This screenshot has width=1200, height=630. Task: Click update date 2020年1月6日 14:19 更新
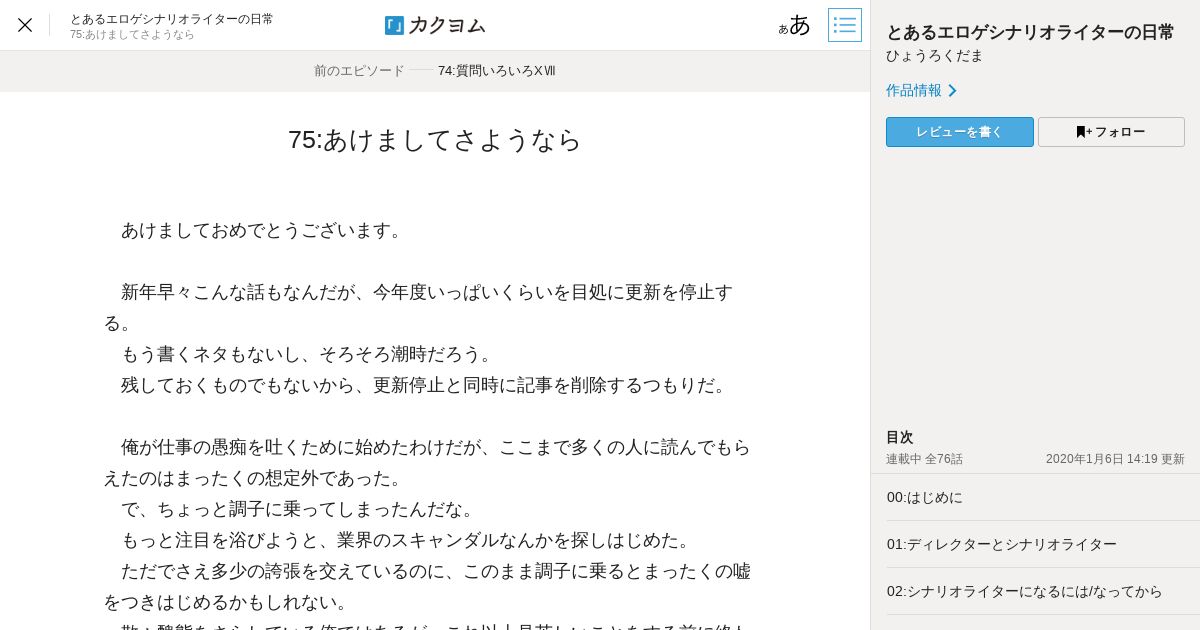[x=1115, y=459]
